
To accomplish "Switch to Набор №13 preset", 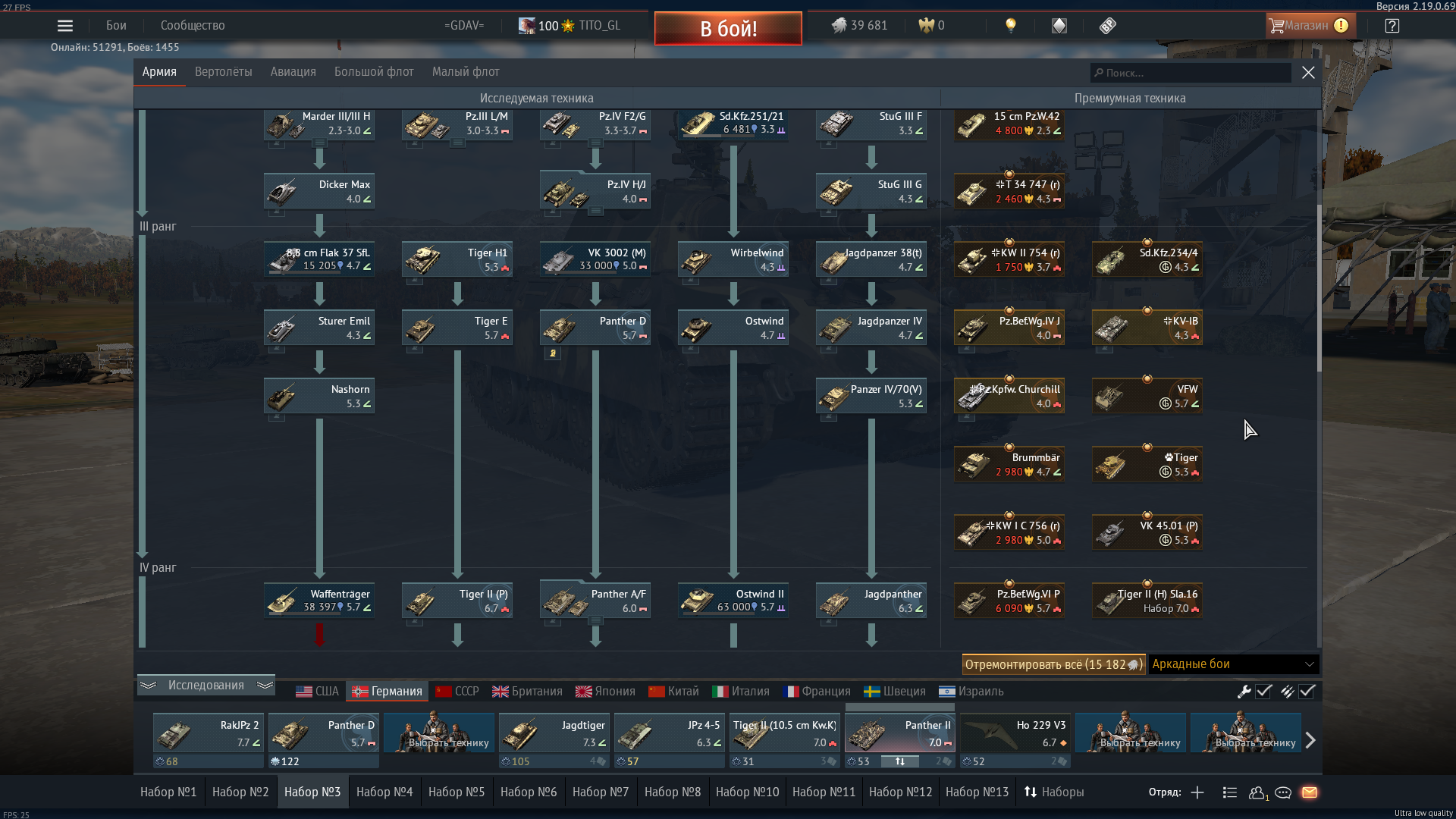I will (x=977, y=792).
